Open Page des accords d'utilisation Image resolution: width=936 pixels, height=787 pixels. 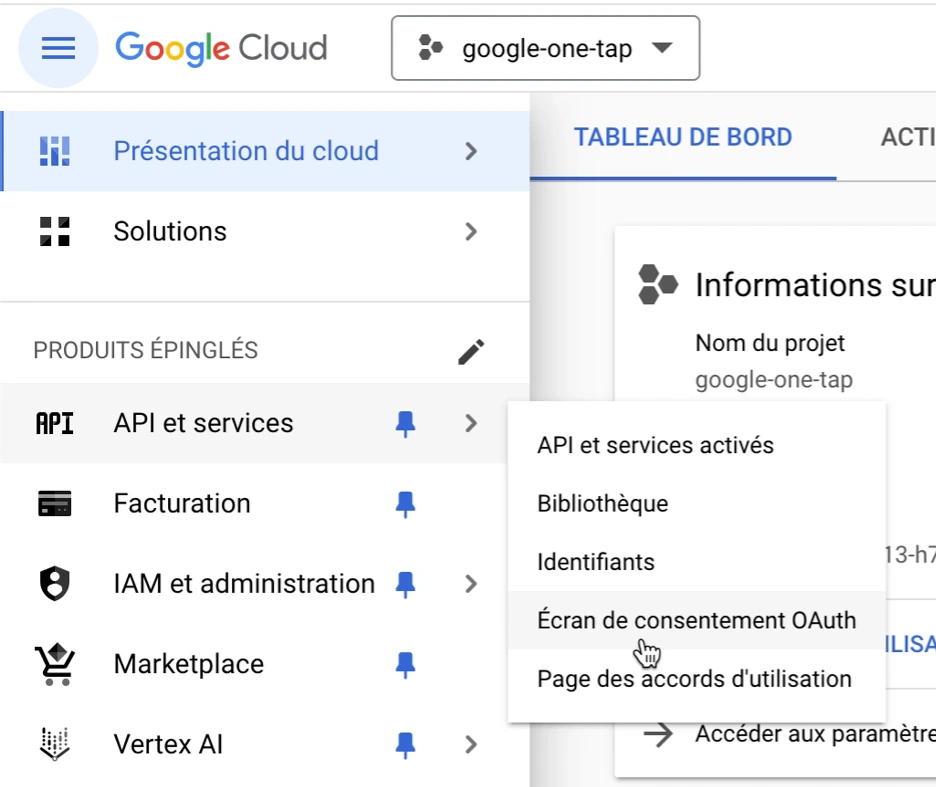pos(694,679)
